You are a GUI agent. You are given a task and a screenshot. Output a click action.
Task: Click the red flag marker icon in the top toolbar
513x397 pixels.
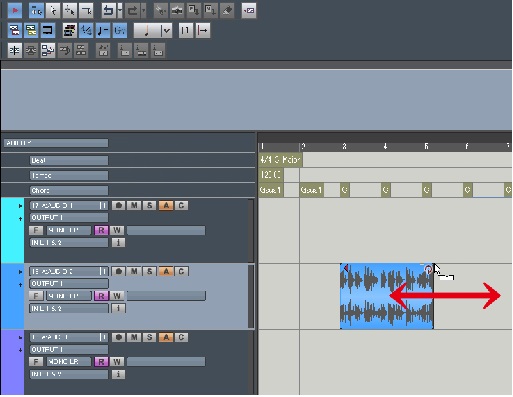click(x=15, y=11)
